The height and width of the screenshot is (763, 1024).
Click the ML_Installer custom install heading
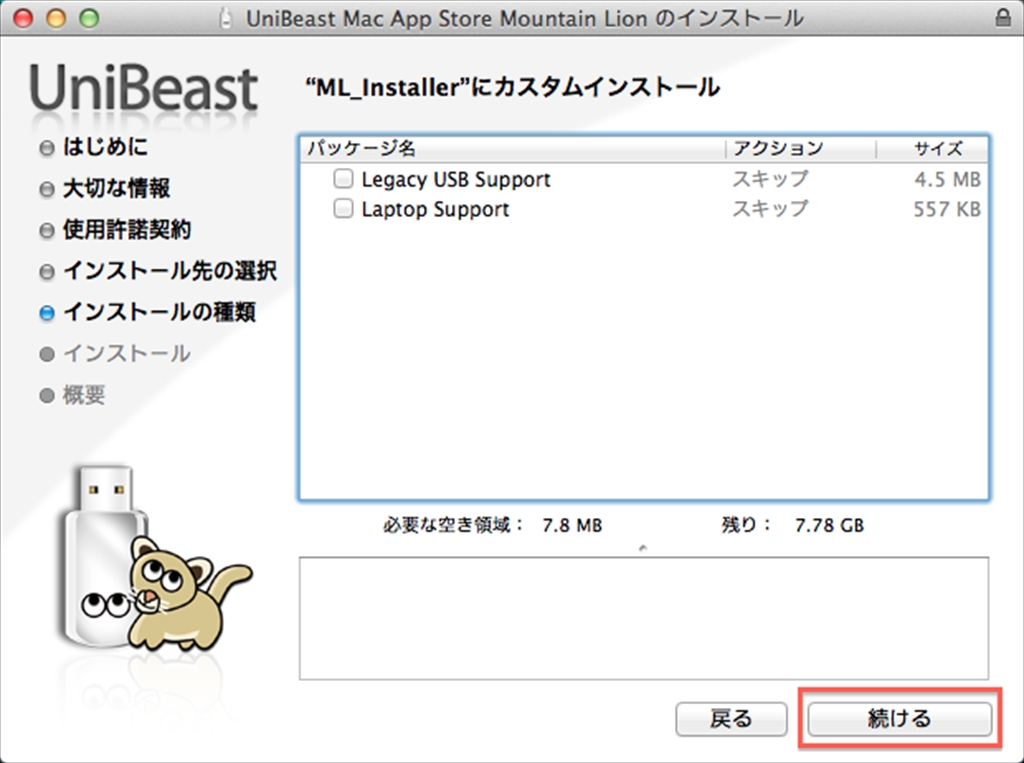coord(513,87)
